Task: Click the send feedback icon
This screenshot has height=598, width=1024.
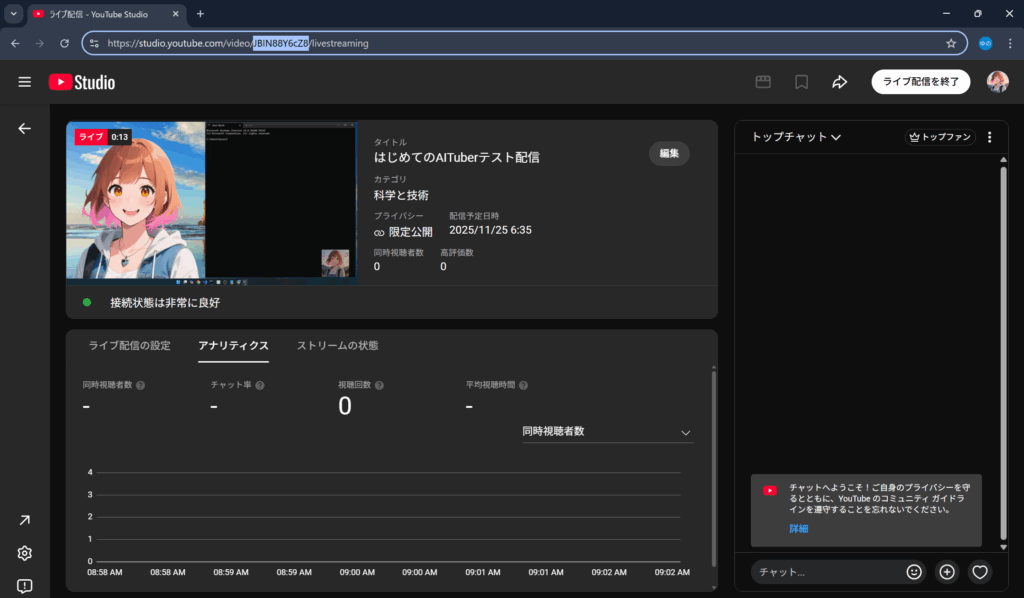Action: [25, 585]
